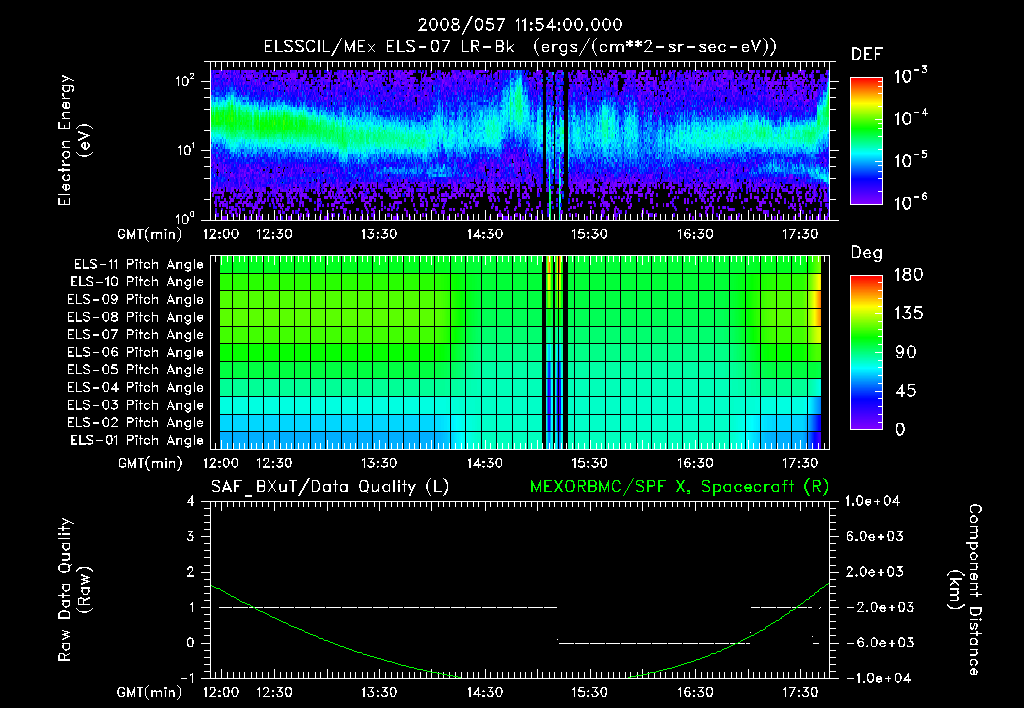Click the ELS-05 Pitch Angle row label
Screen dimensions: 1024x708
[x=136, y=370]
